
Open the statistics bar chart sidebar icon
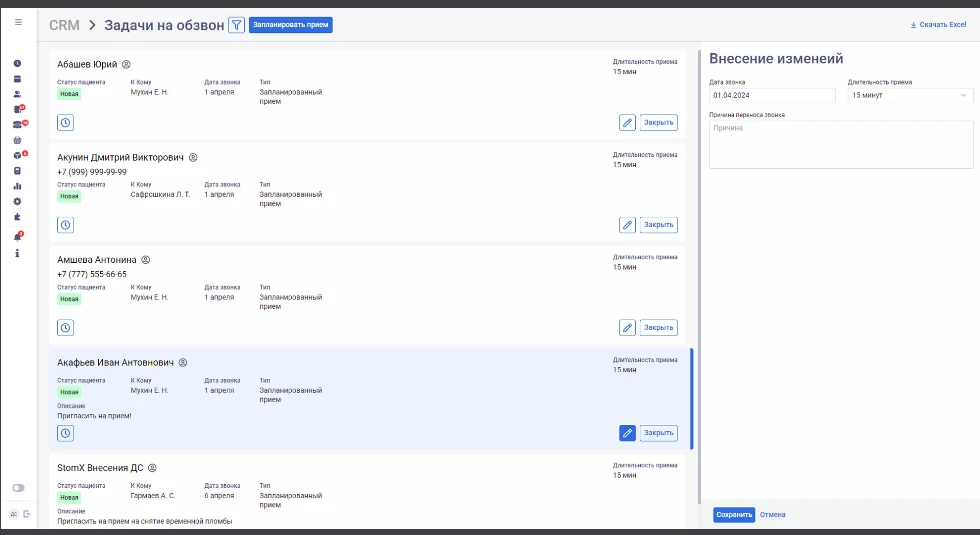click(x=17, y=186)
